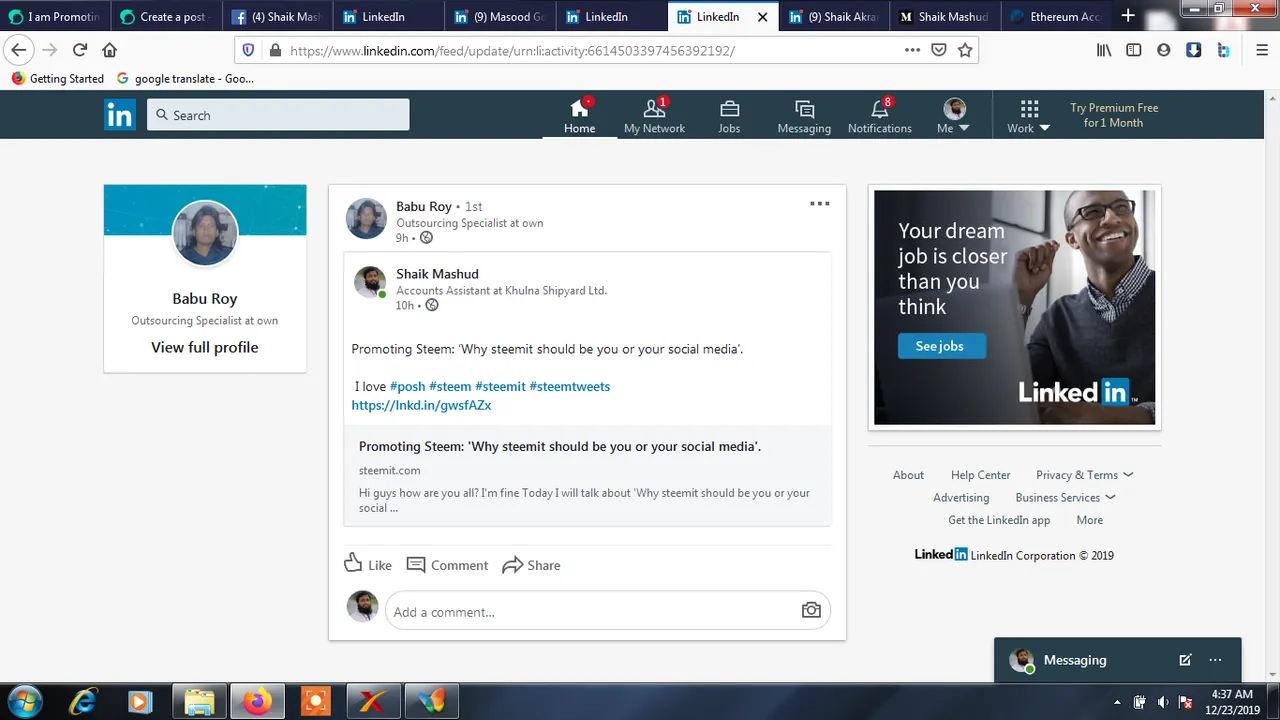Click Try Premium Free for 1 Month
This screenshot has width=1280, height=720.
(x=1113, y=115)
